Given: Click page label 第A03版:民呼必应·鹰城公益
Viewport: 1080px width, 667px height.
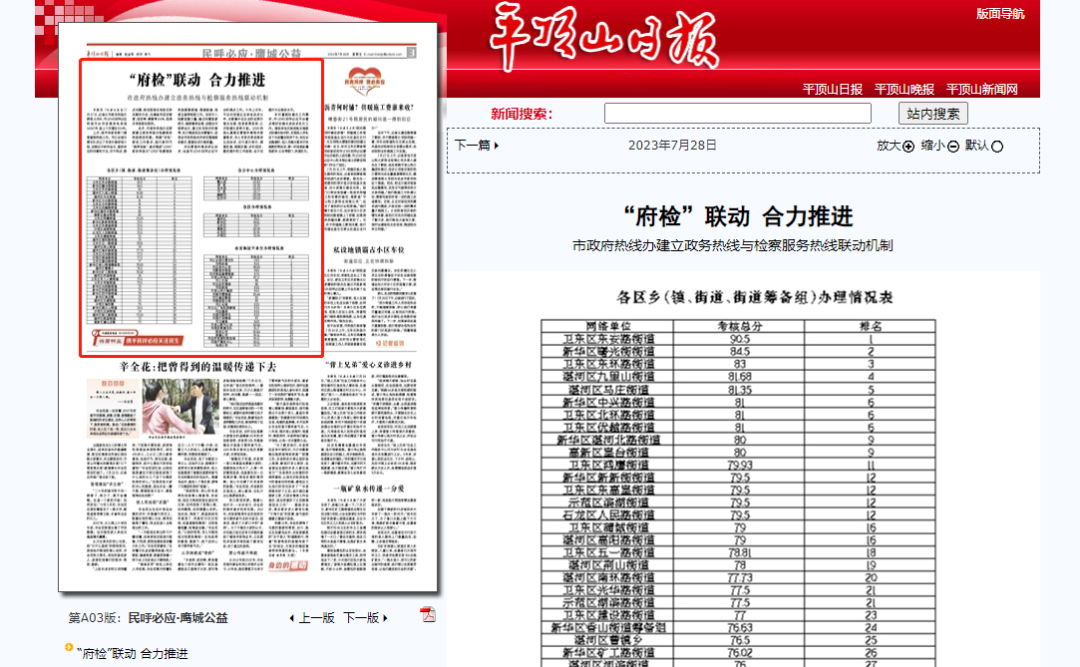Looking at the screenshot, I should [x=148, y=618].
